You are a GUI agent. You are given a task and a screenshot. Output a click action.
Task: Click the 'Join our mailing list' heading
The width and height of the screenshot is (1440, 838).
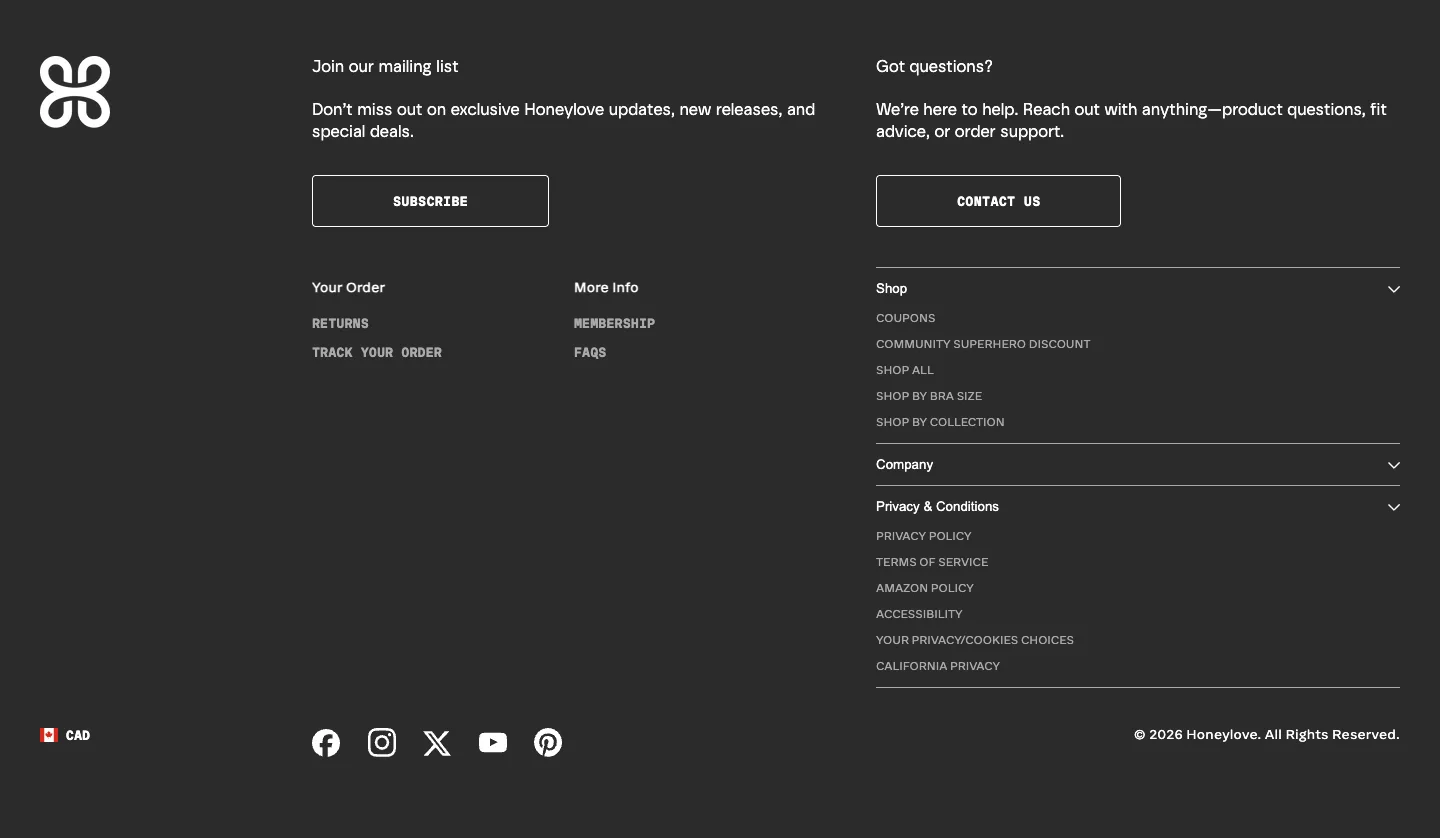385,66
